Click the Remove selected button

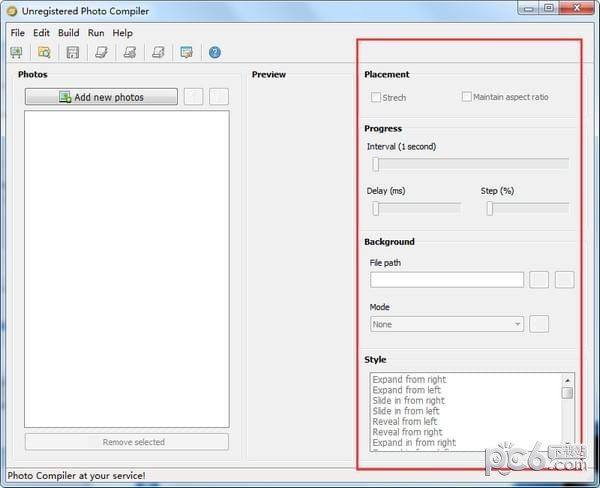tap(127, 442)
